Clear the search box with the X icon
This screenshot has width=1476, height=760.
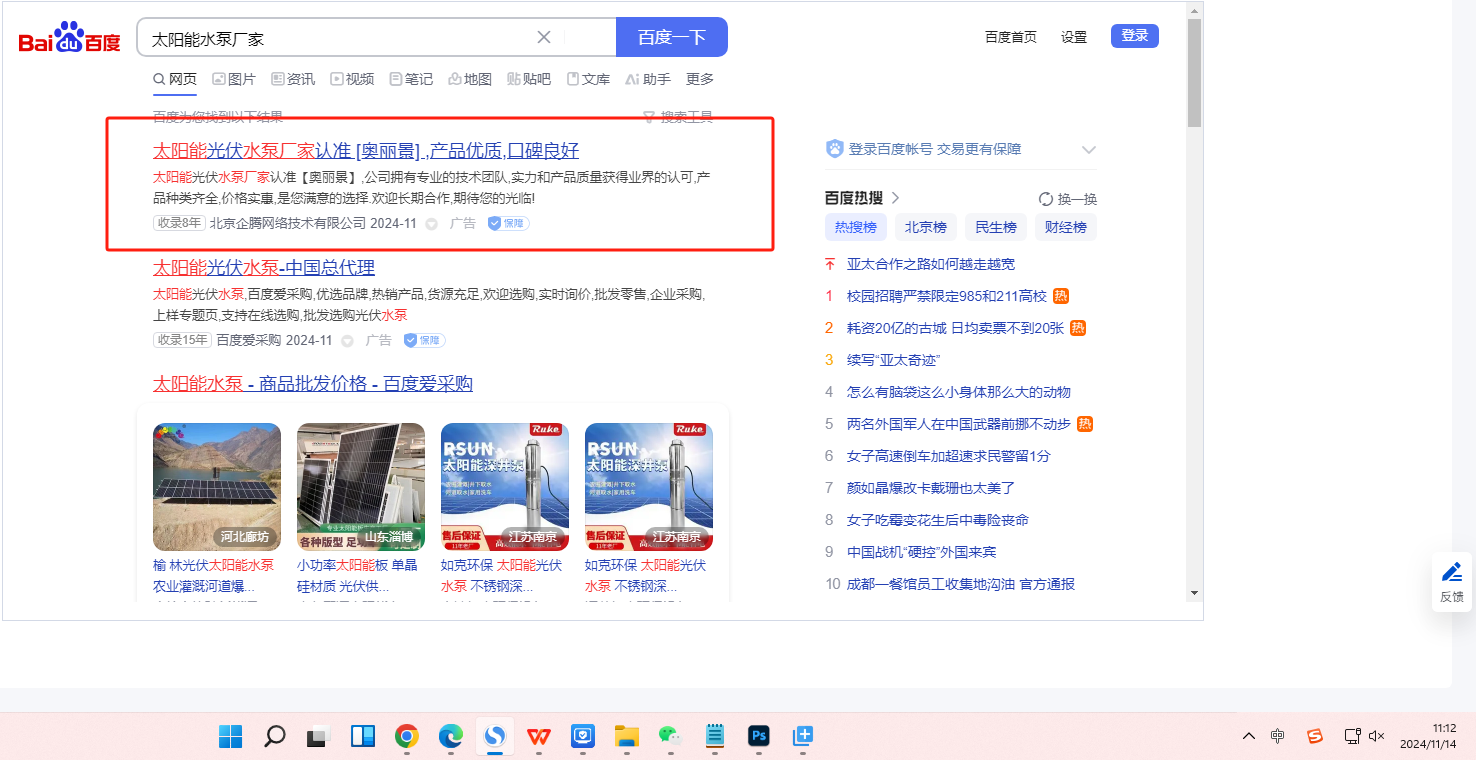pyautogui.click(x=544, y=37)
